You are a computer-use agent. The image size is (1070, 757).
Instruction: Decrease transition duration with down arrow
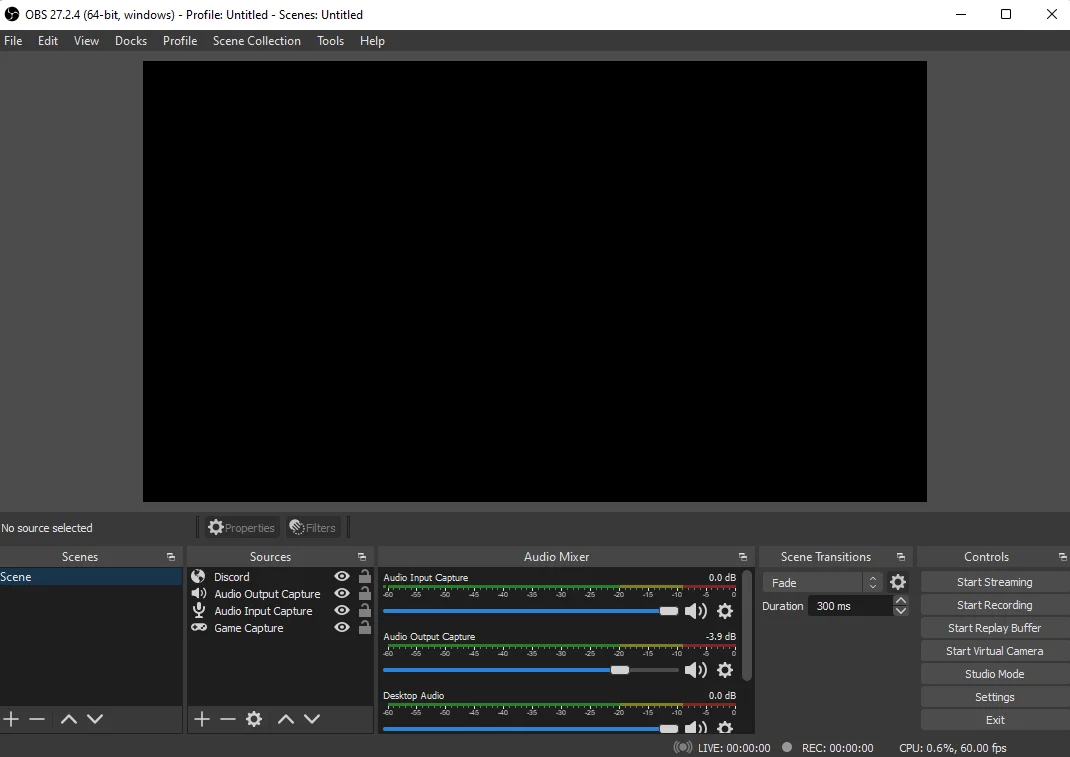(x=901, y=611)
